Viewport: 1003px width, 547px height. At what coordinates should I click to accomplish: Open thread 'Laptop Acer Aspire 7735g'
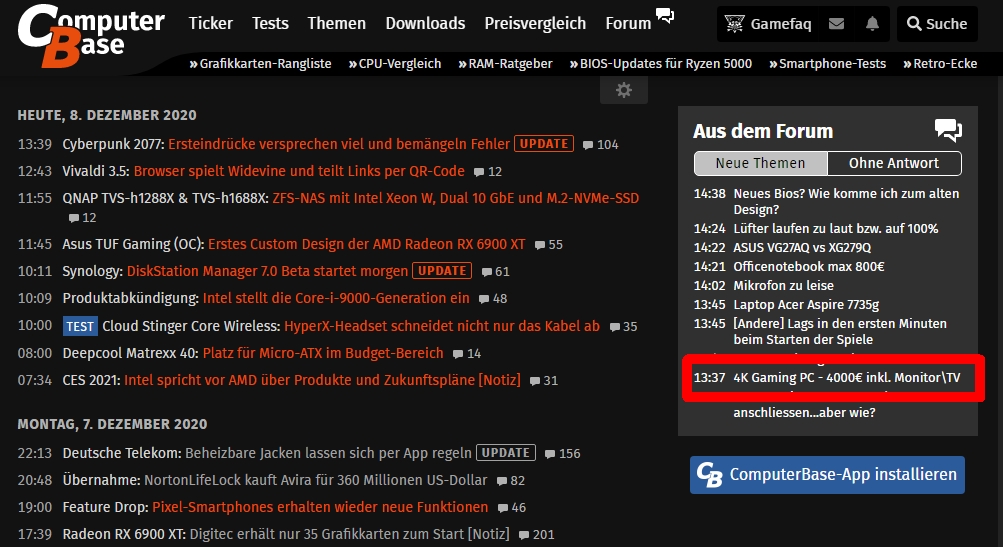tap(806, 305)
